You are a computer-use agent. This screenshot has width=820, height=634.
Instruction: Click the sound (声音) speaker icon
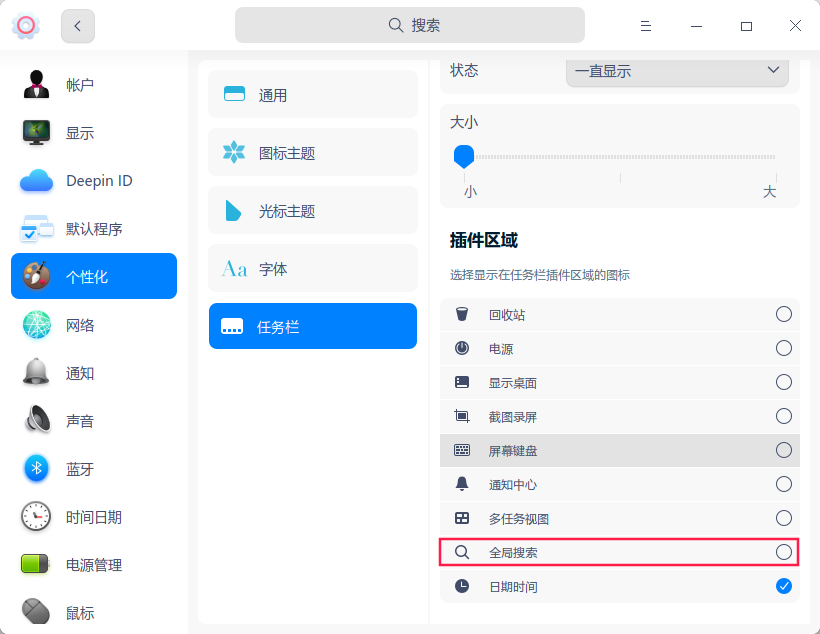tap(36, 421)
